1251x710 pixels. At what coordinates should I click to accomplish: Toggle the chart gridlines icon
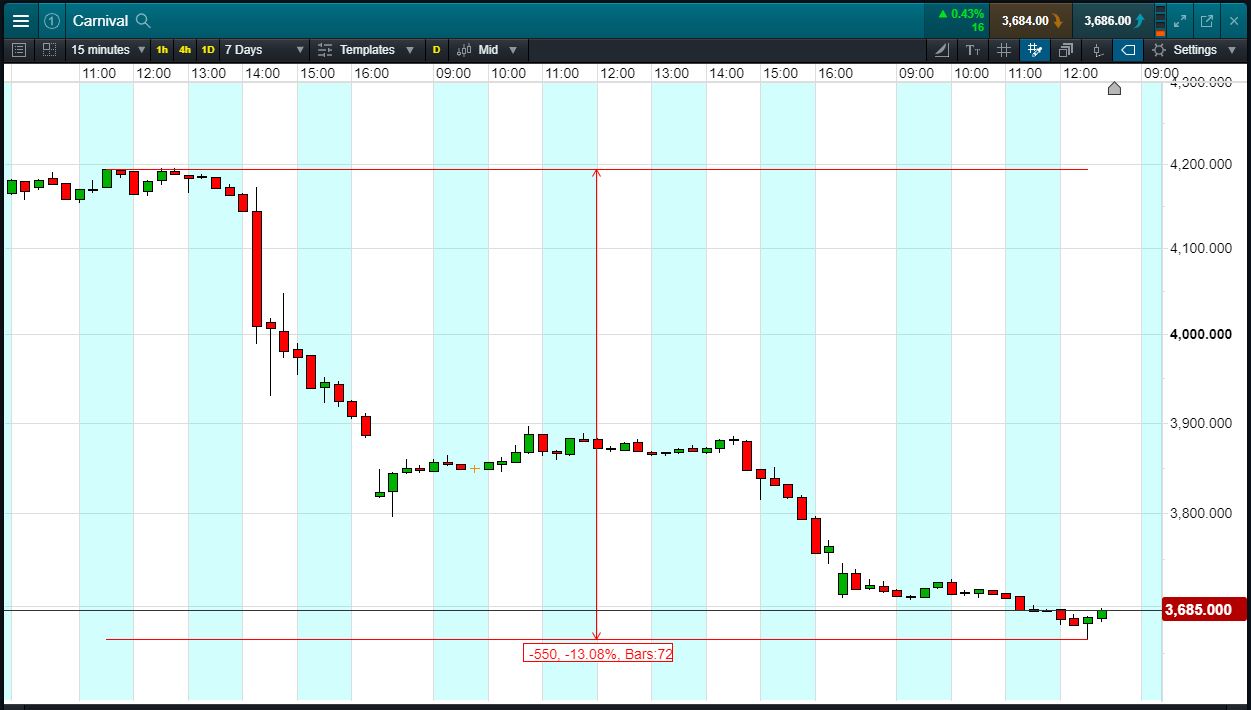pyautogui.click(x=1004, y=49)
